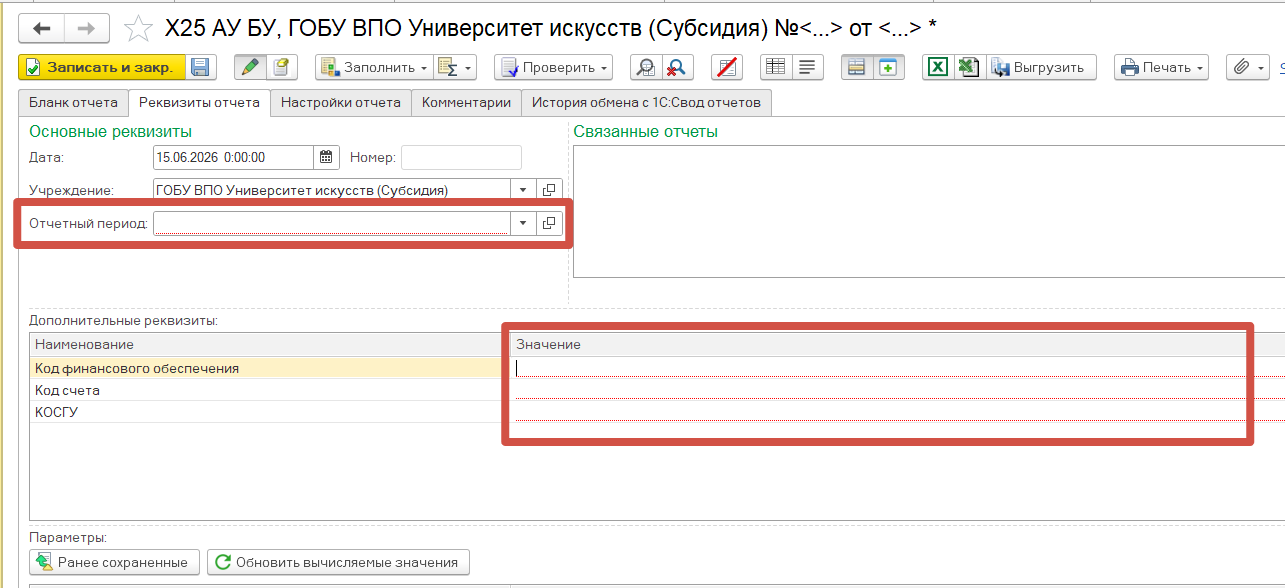
Task: Click the red diagonal line icon
Action: tap(727, 67)
